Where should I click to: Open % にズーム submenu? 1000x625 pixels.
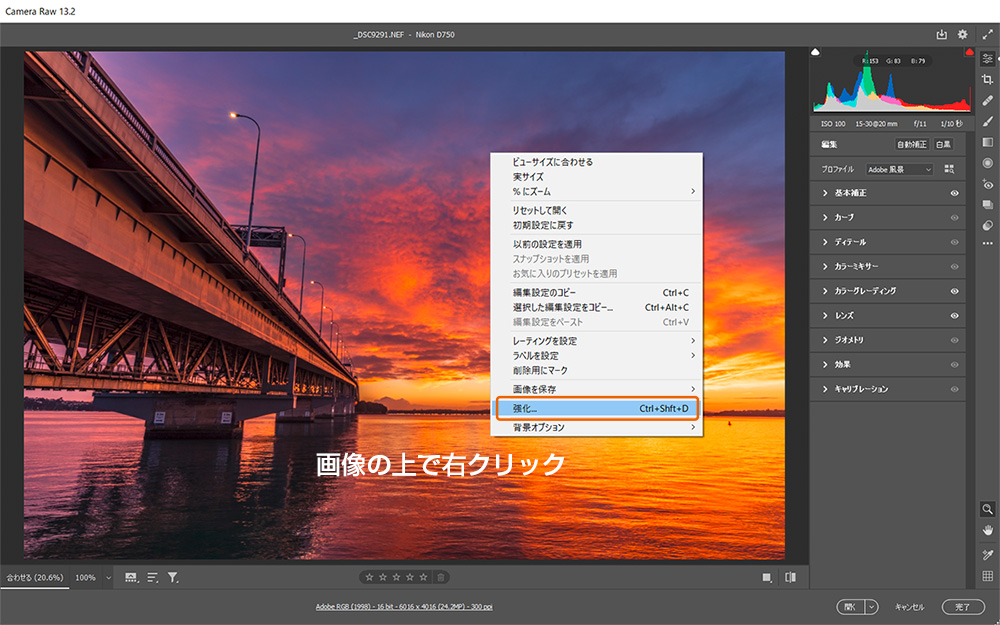[x=597, y=191]
